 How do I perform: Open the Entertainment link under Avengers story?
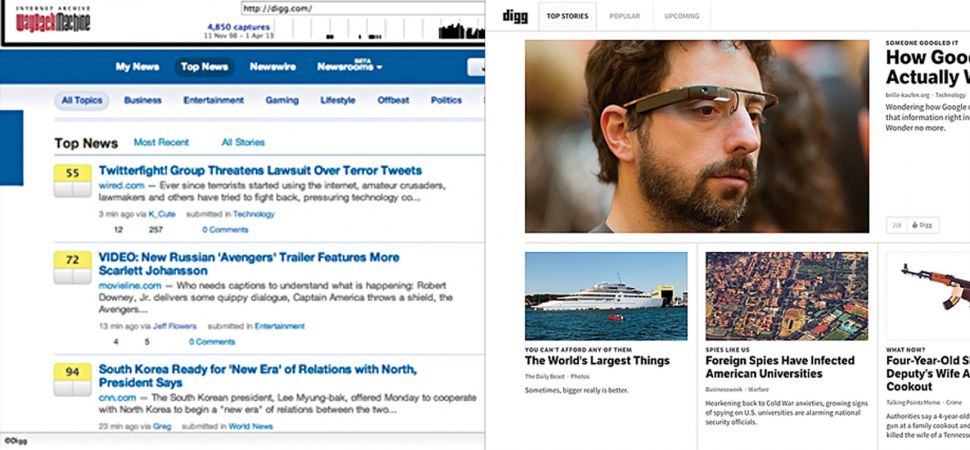click(x=280, y=326)
